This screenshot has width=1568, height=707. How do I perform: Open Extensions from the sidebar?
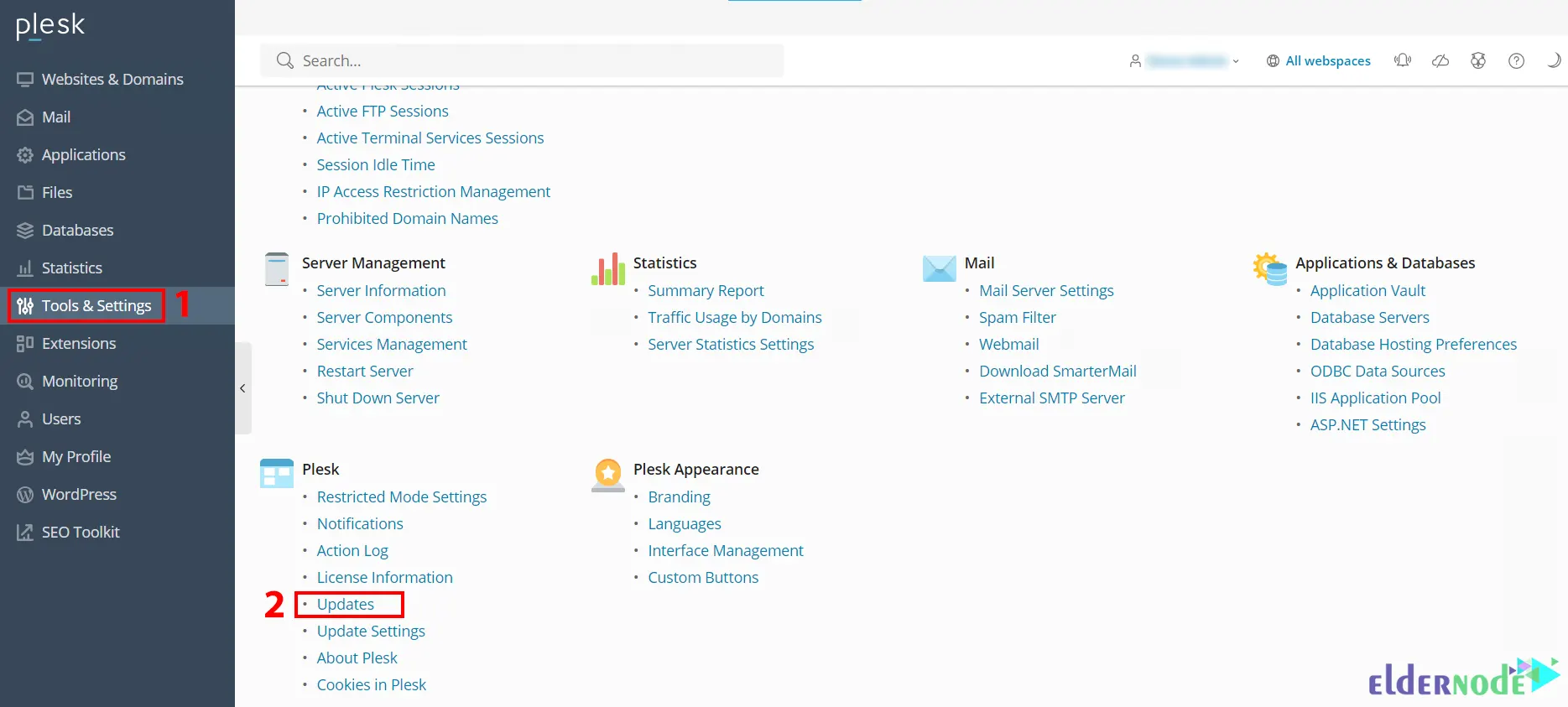coord(79,344)
